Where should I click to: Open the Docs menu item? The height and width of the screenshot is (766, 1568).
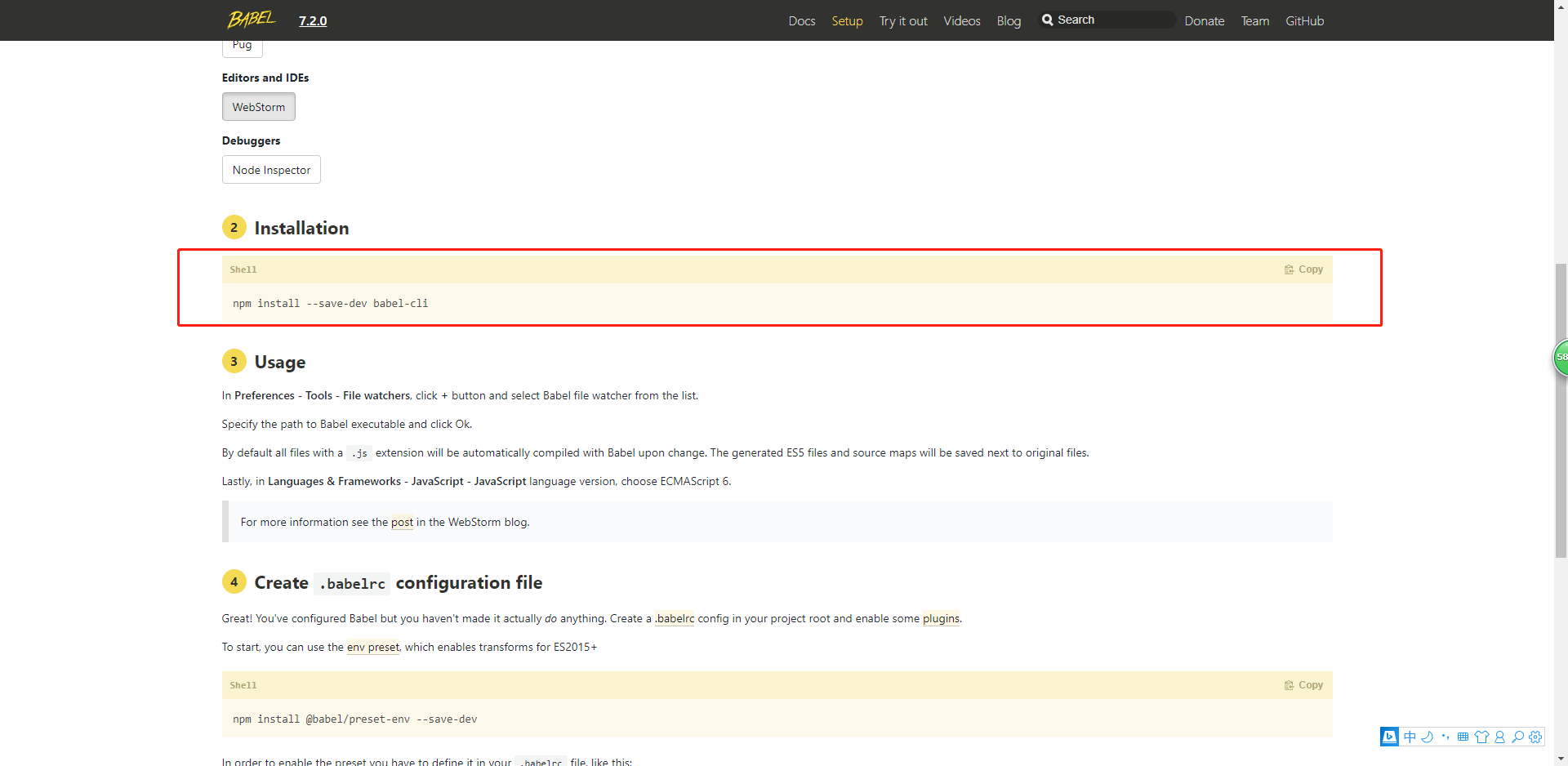tap(802, 21)
